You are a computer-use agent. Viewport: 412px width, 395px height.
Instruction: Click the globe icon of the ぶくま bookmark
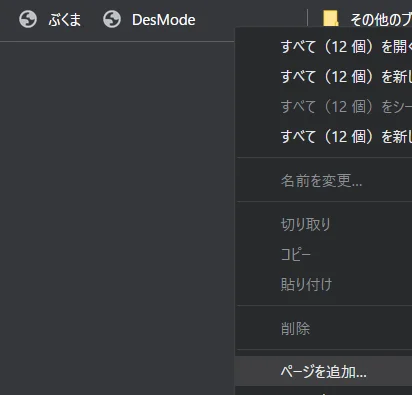[x=28, y=19]
